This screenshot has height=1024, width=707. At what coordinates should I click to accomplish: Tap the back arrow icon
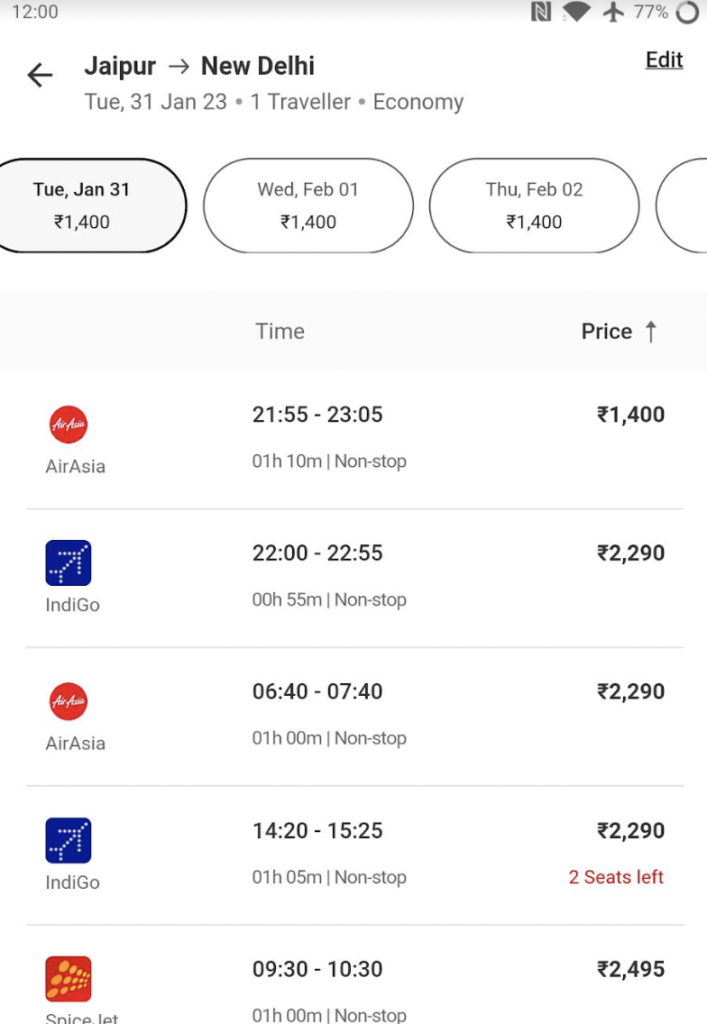(x=40, y=75)
